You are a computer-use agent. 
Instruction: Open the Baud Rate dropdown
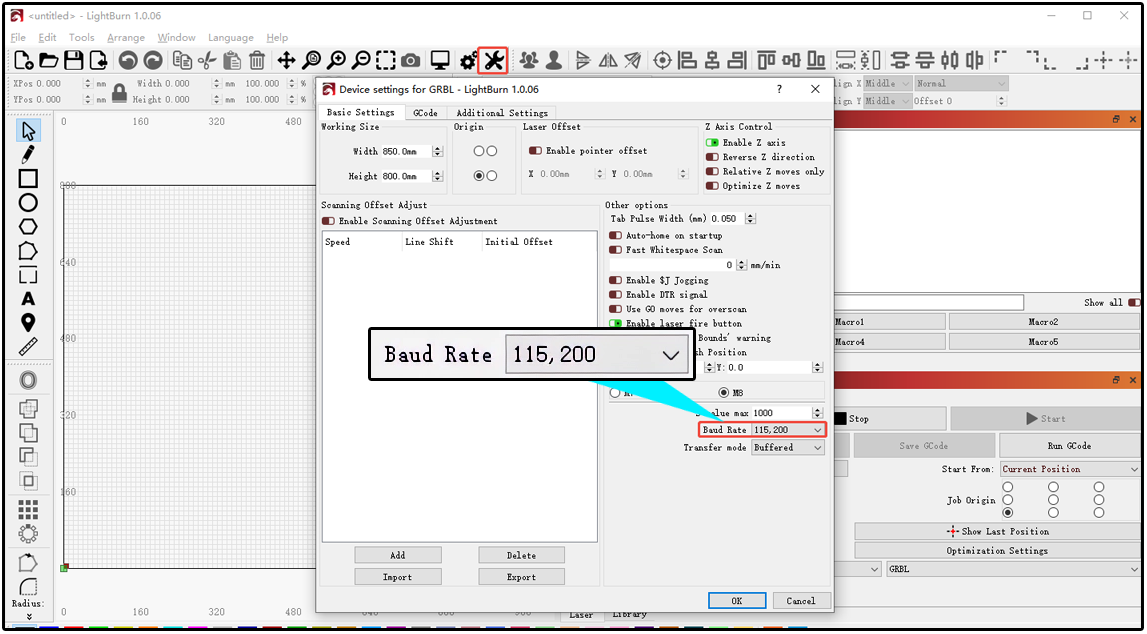[x=788, y=430]
